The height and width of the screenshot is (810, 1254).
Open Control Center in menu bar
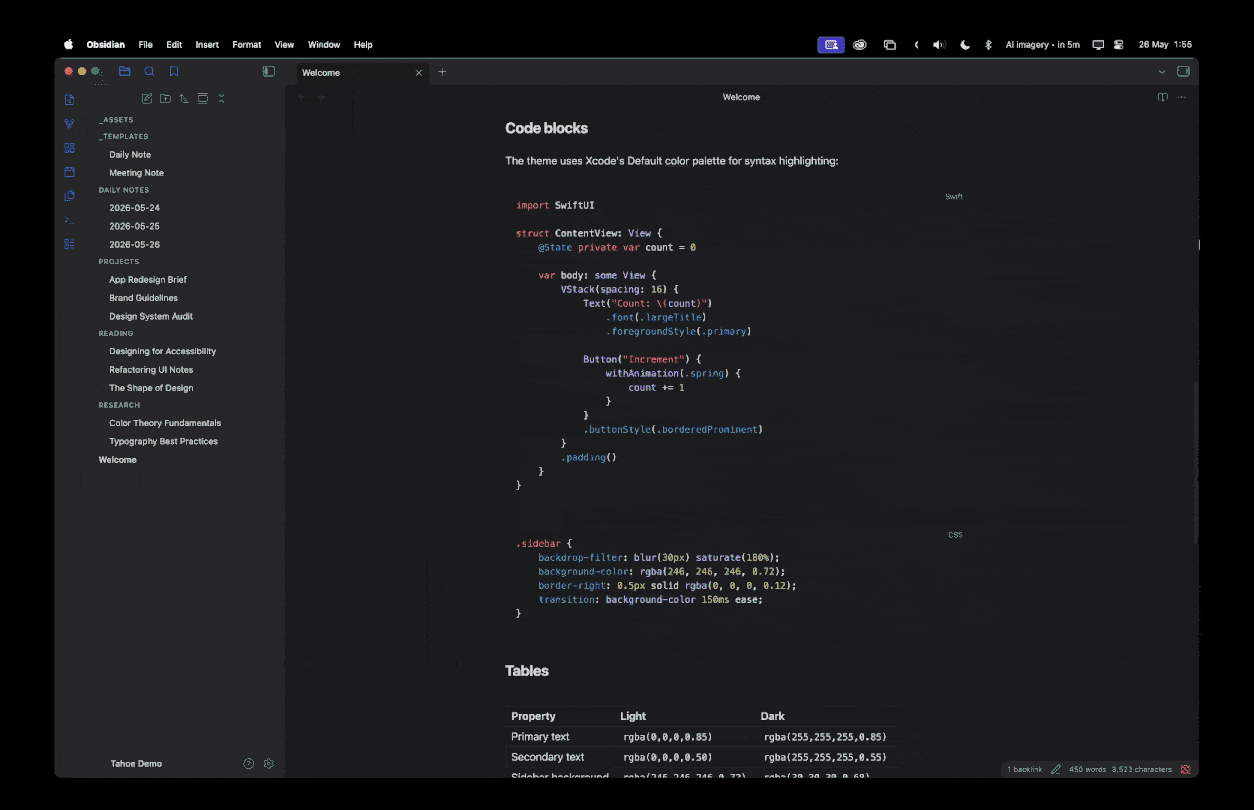click(x=1119, y=45)
